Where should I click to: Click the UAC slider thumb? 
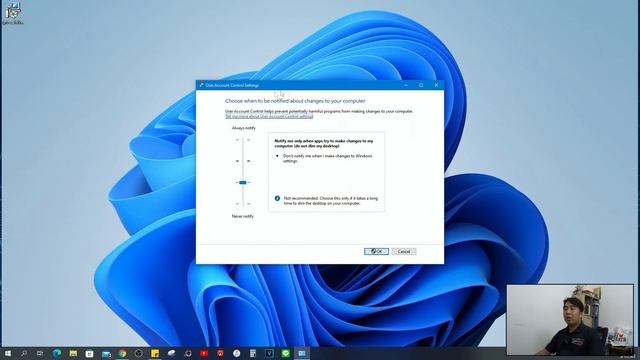pyautogui.click(x=243, y=182)
